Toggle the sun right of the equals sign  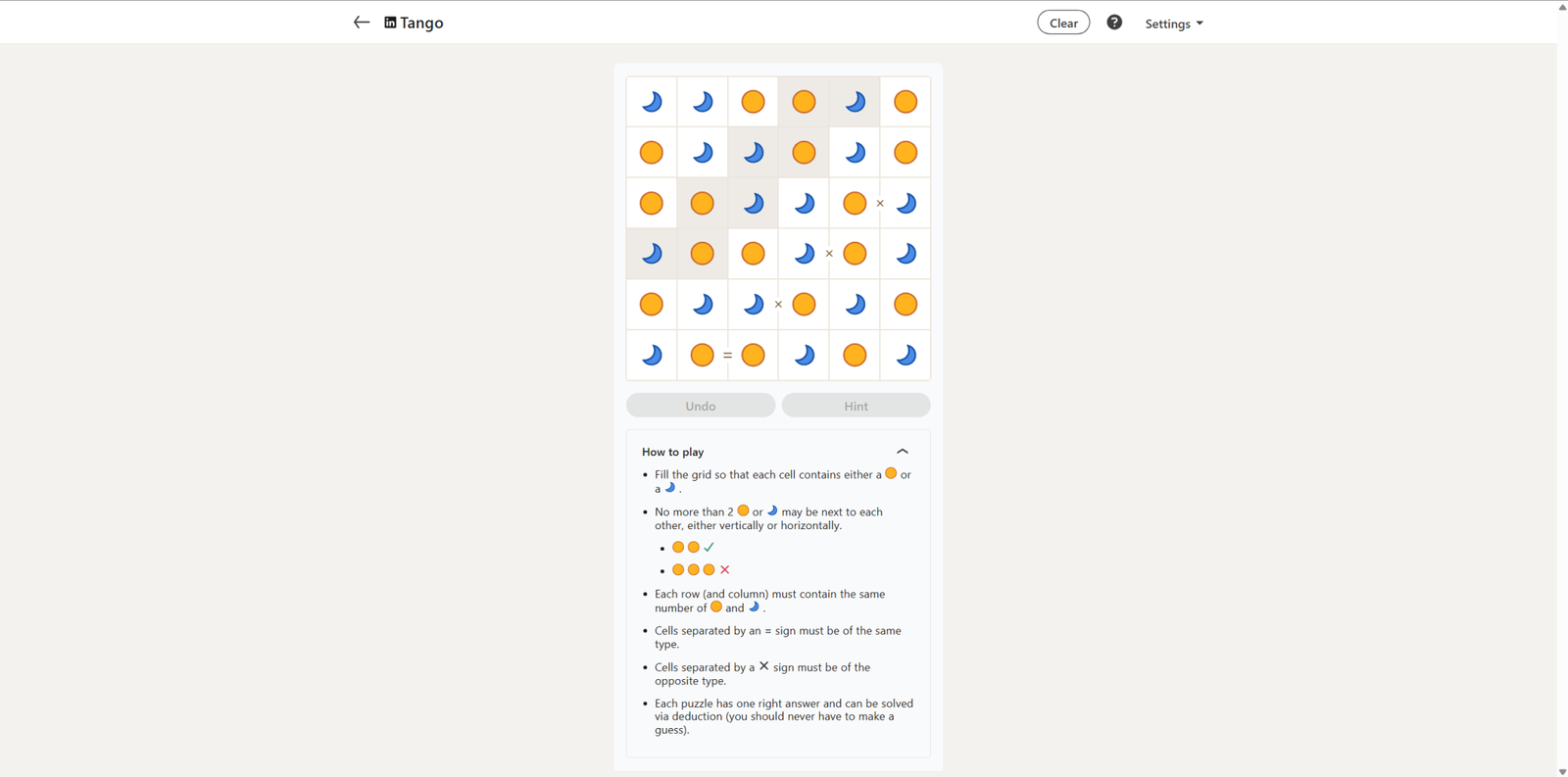tap(753, 355)
